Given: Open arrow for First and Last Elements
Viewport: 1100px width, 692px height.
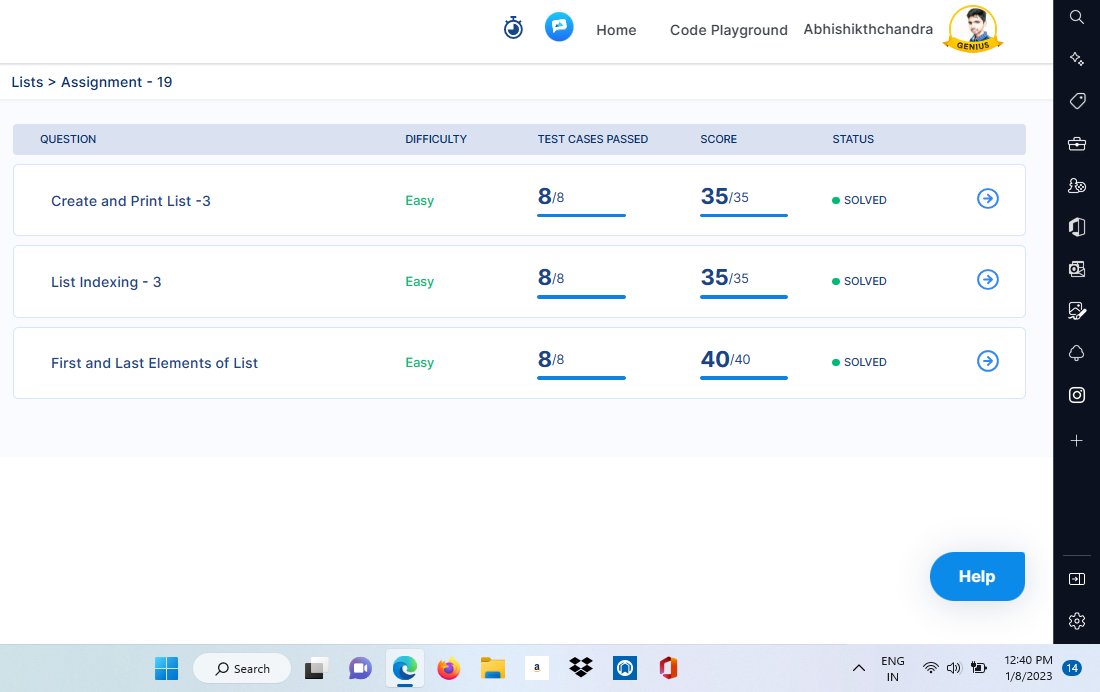Looking at the screenshot, I should point(988,361).
